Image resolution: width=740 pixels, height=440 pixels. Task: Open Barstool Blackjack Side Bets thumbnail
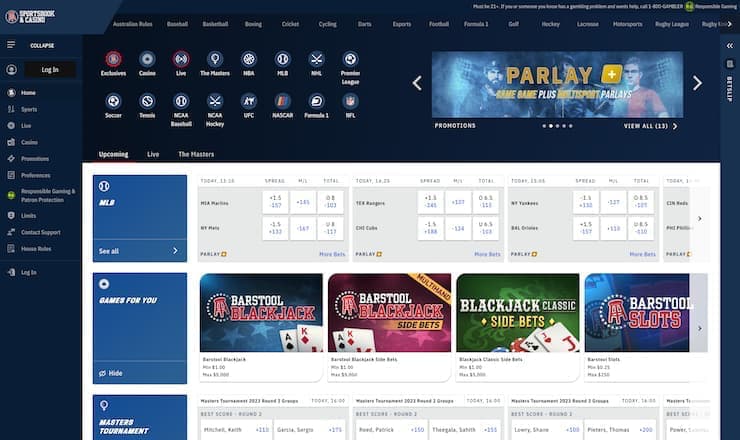pos(389,313)
